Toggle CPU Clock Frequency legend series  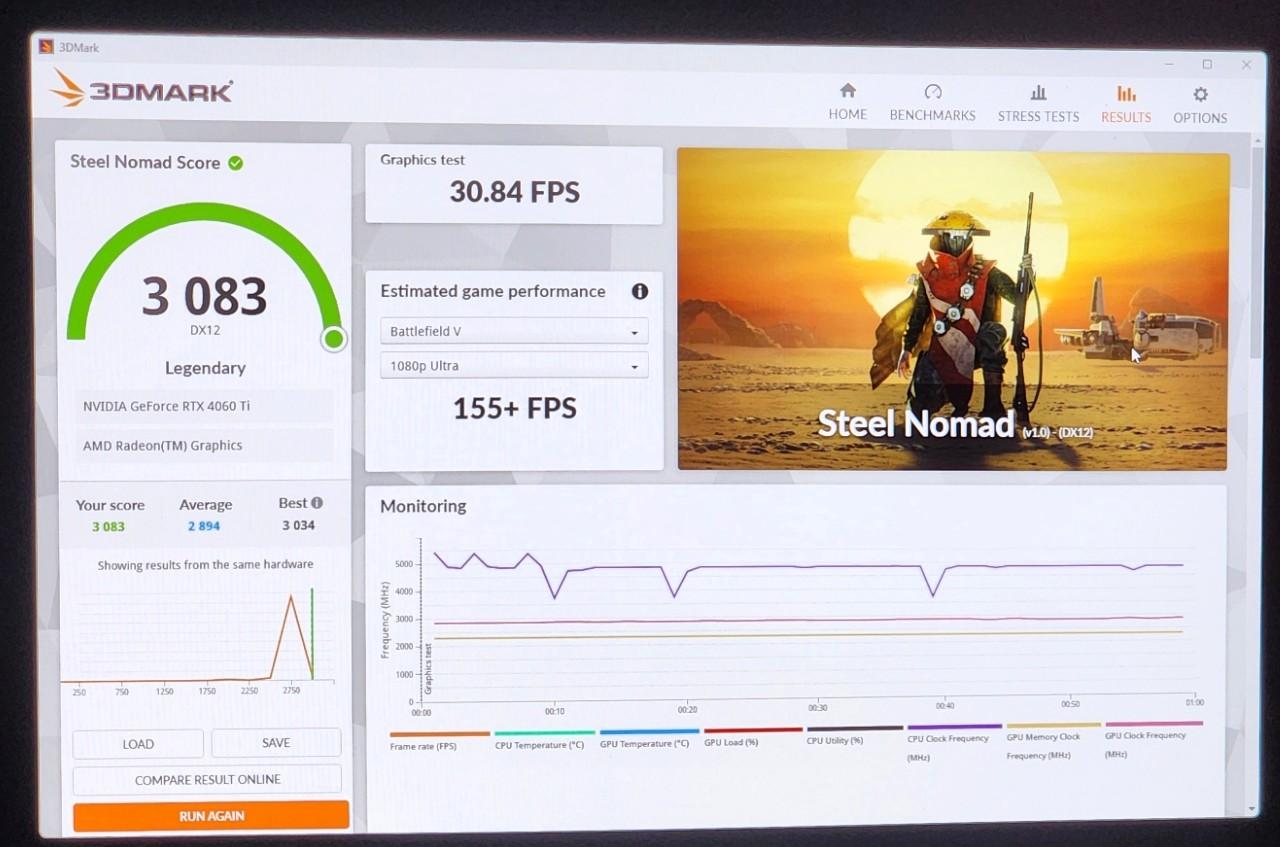[x=948, y=747]
